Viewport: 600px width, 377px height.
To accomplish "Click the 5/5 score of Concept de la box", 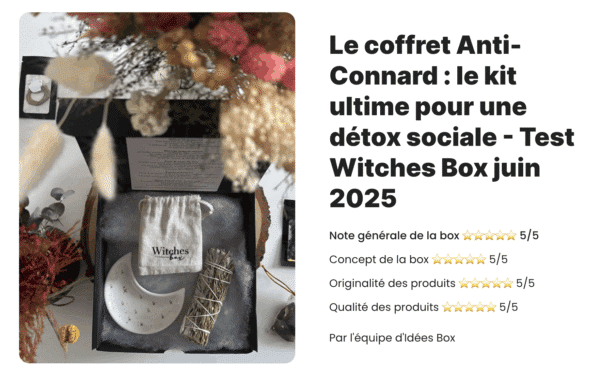I will (498, 259).
